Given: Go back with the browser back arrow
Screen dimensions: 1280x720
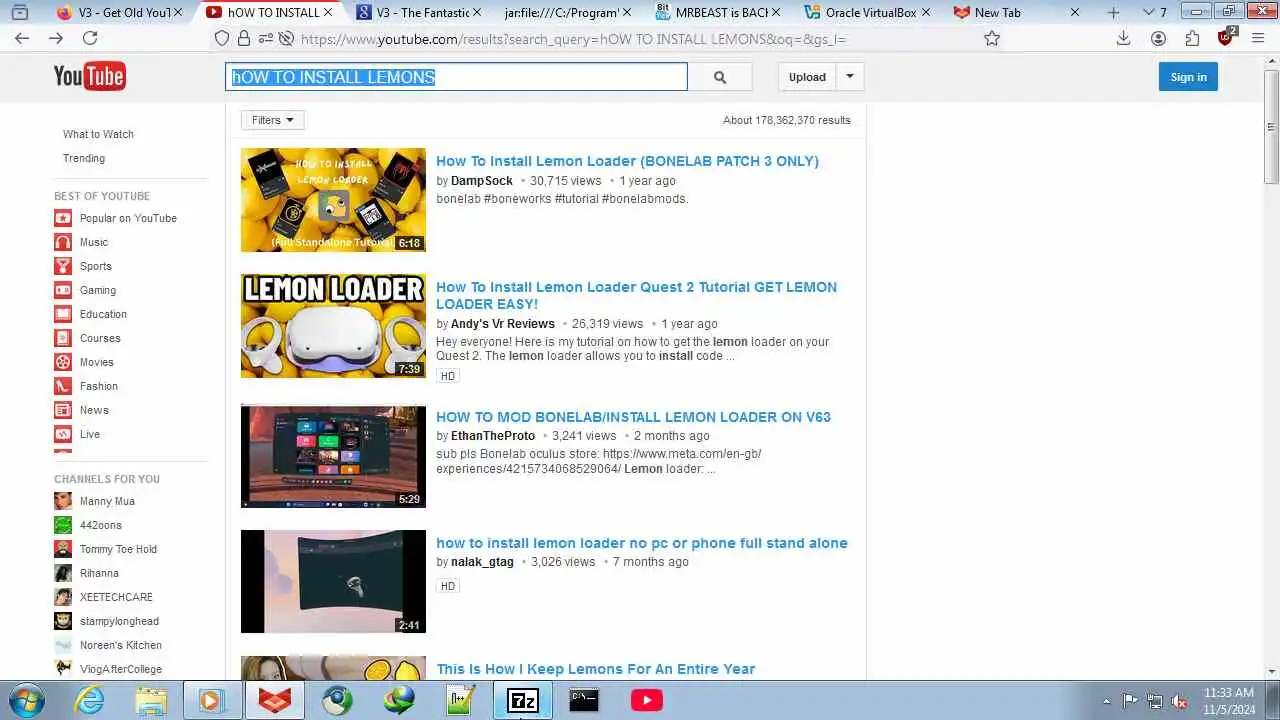Looking at the screenshot, I should pyautogui.click(x=22, y=38).
